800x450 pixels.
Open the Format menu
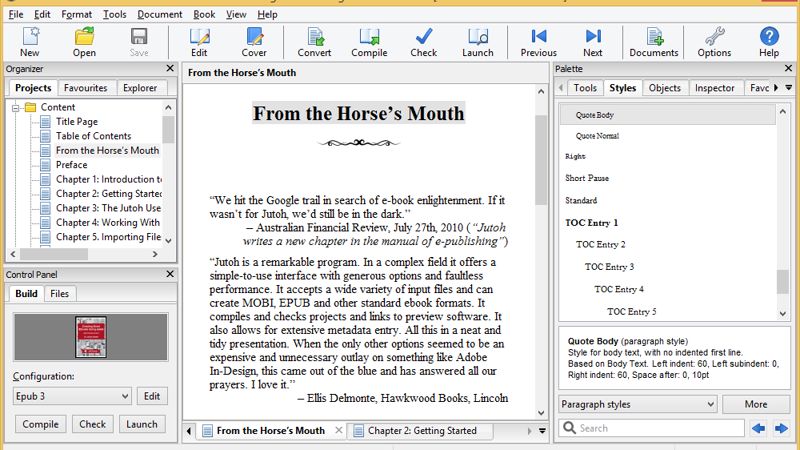coord(77,14)
